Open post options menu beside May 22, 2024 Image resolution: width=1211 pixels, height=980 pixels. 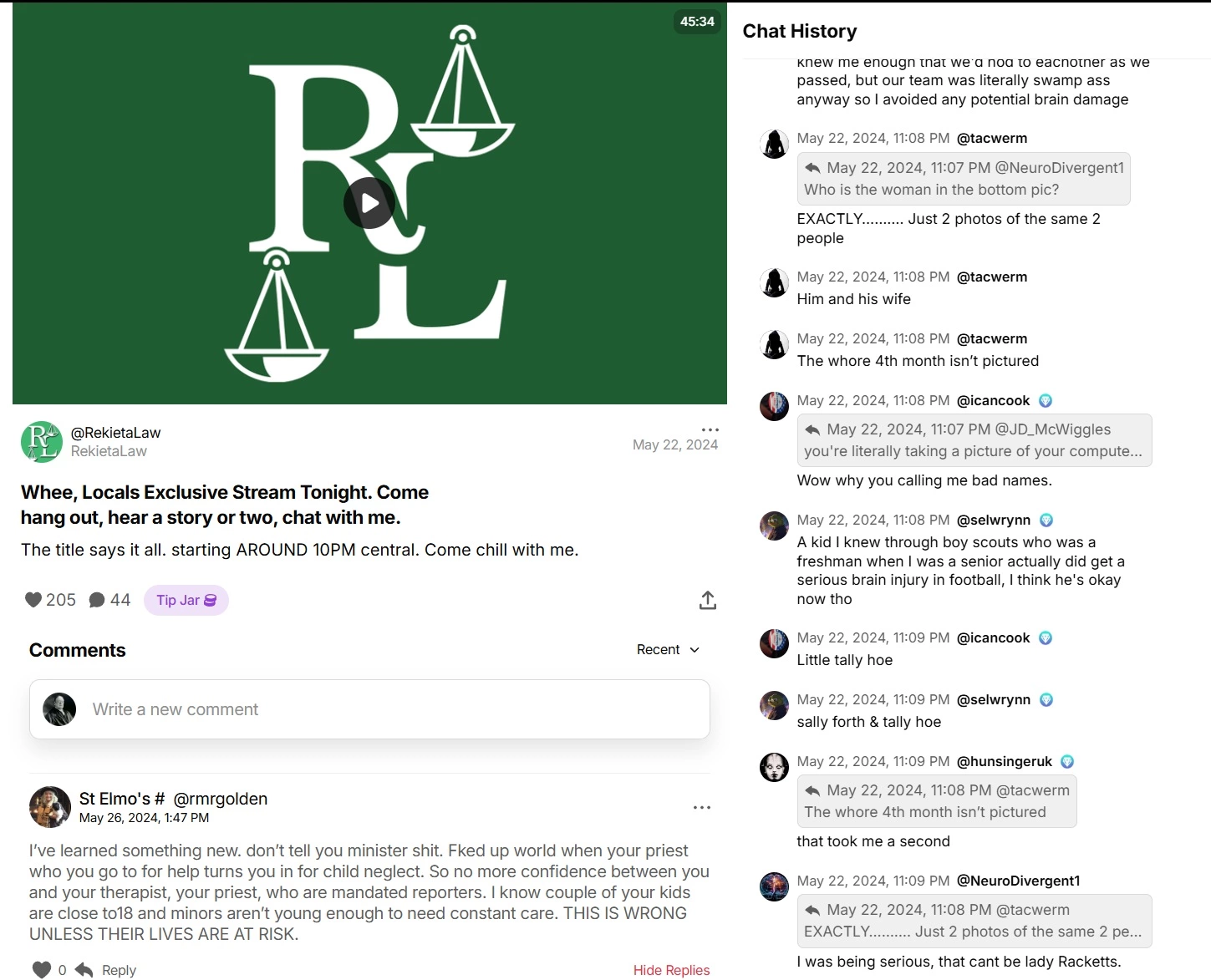click(x=710, y=429)
